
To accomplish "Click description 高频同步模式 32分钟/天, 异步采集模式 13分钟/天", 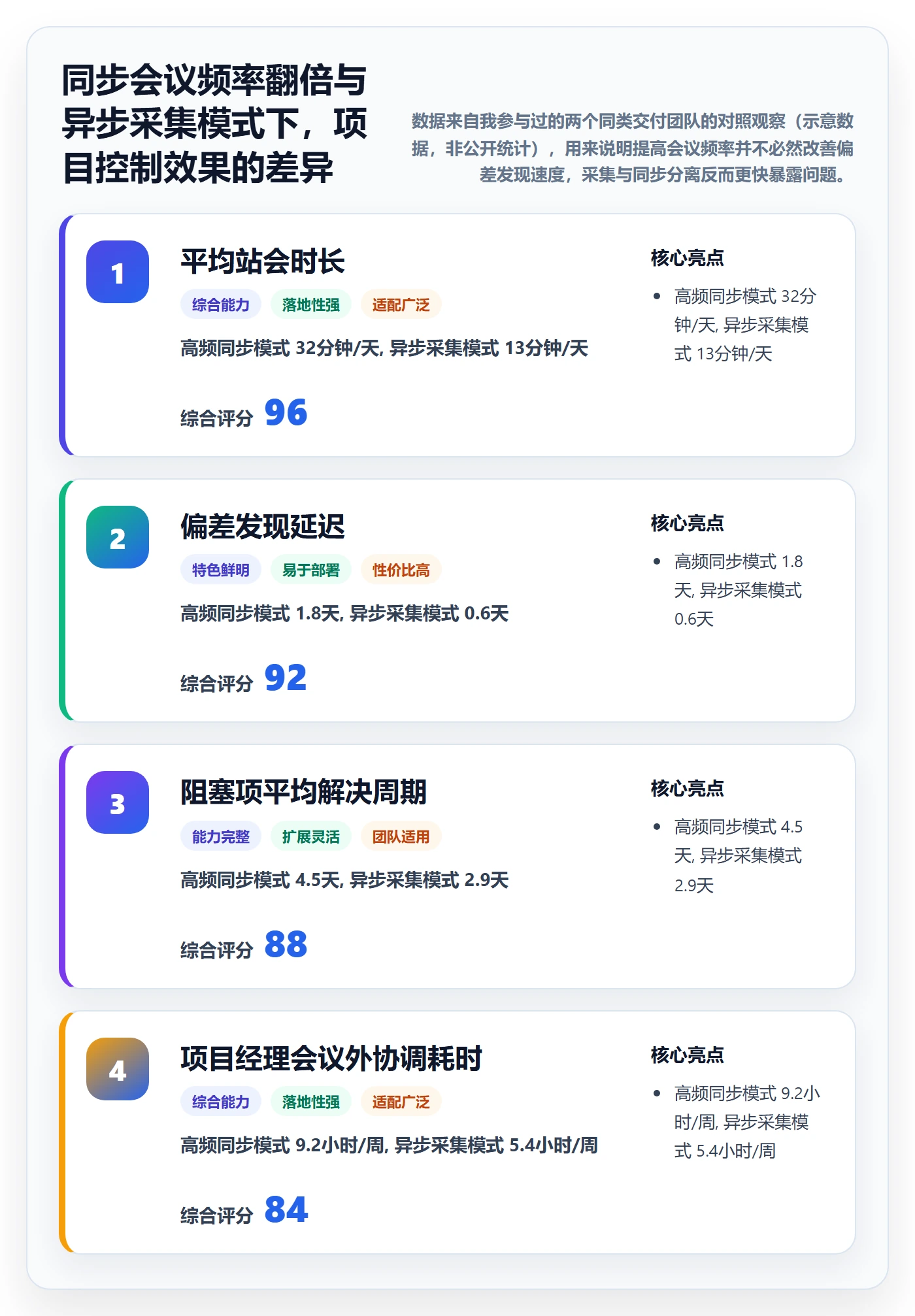I will 384,348.
